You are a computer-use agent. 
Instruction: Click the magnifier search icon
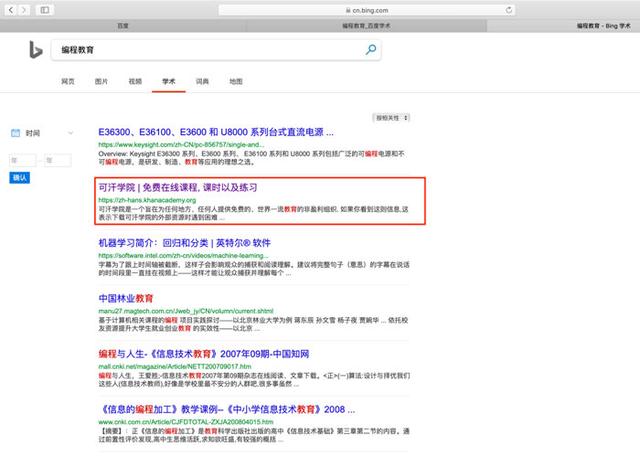pos(371,50)
